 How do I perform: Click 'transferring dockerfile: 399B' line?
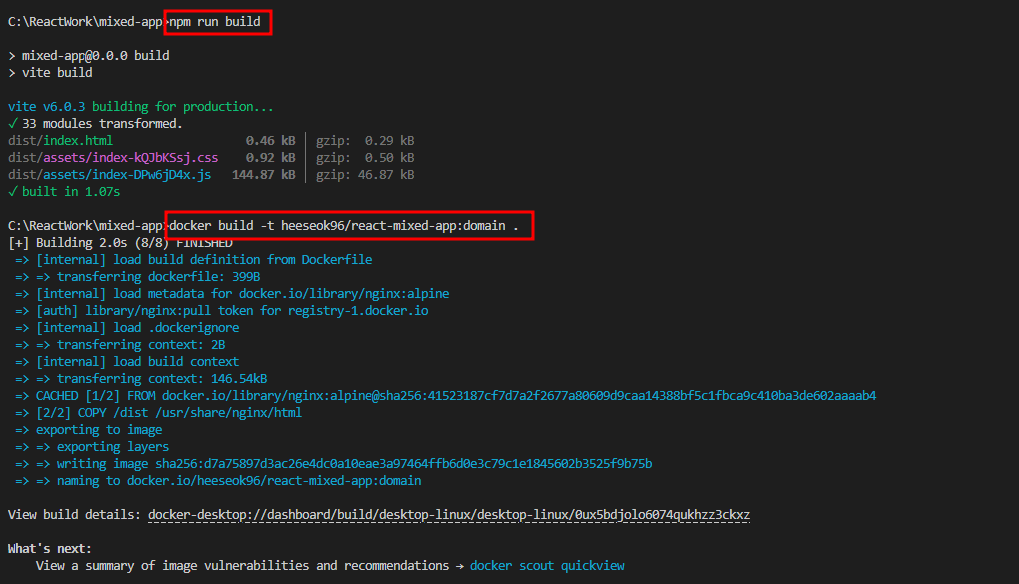tap(138, 276)
